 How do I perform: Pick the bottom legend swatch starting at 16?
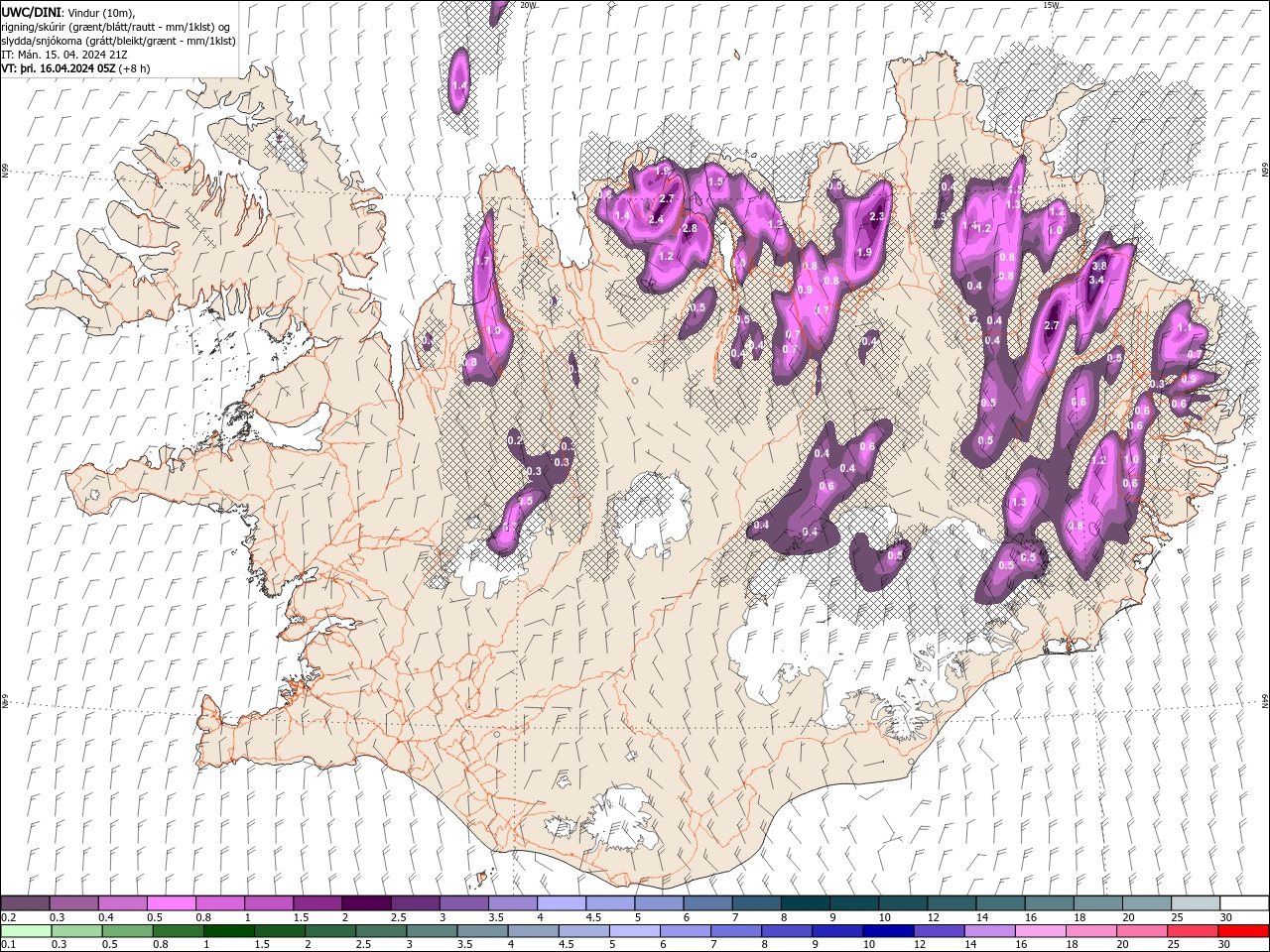[1040, 931]
